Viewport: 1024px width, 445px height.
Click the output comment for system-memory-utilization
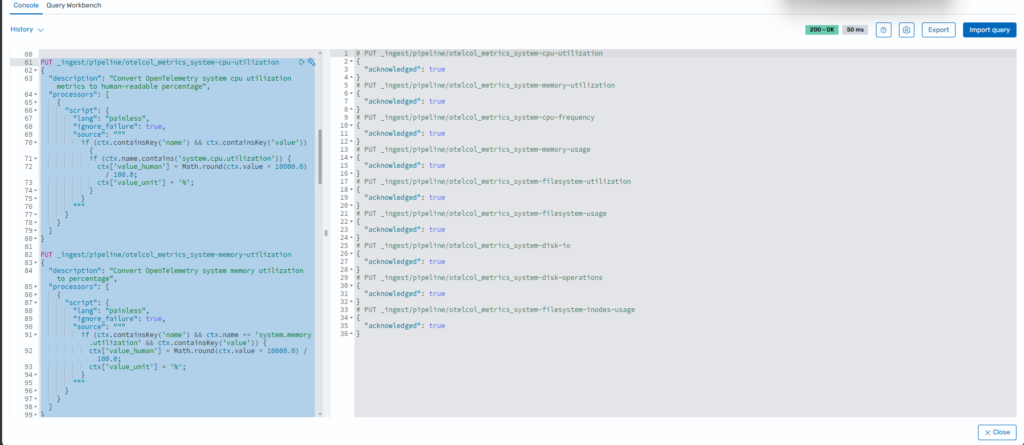(485, 85)
